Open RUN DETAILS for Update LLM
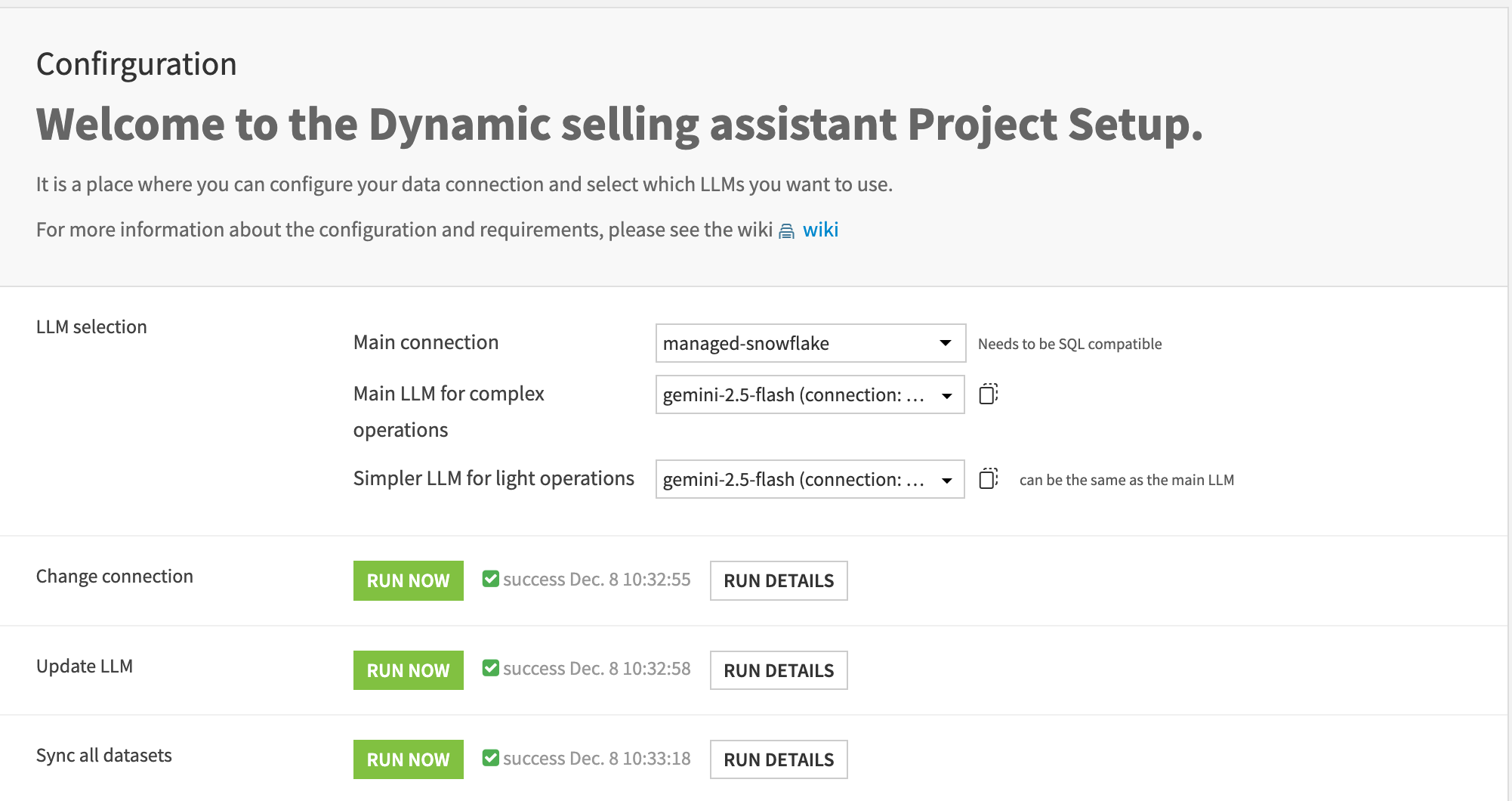The image size is (1512, 801). click(x=778, y=670)
